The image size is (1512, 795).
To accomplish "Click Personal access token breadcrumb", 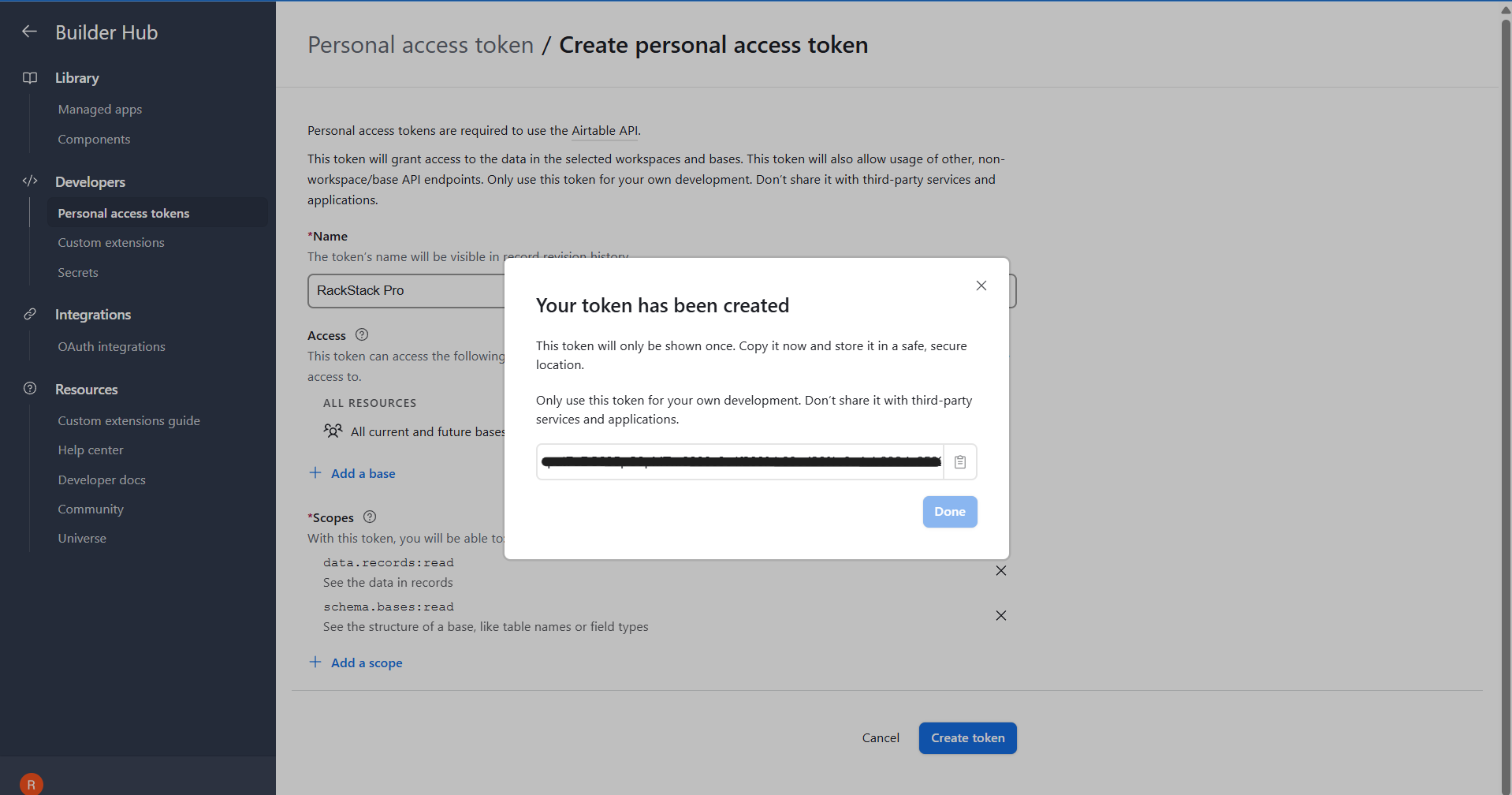I will [421, 45].
